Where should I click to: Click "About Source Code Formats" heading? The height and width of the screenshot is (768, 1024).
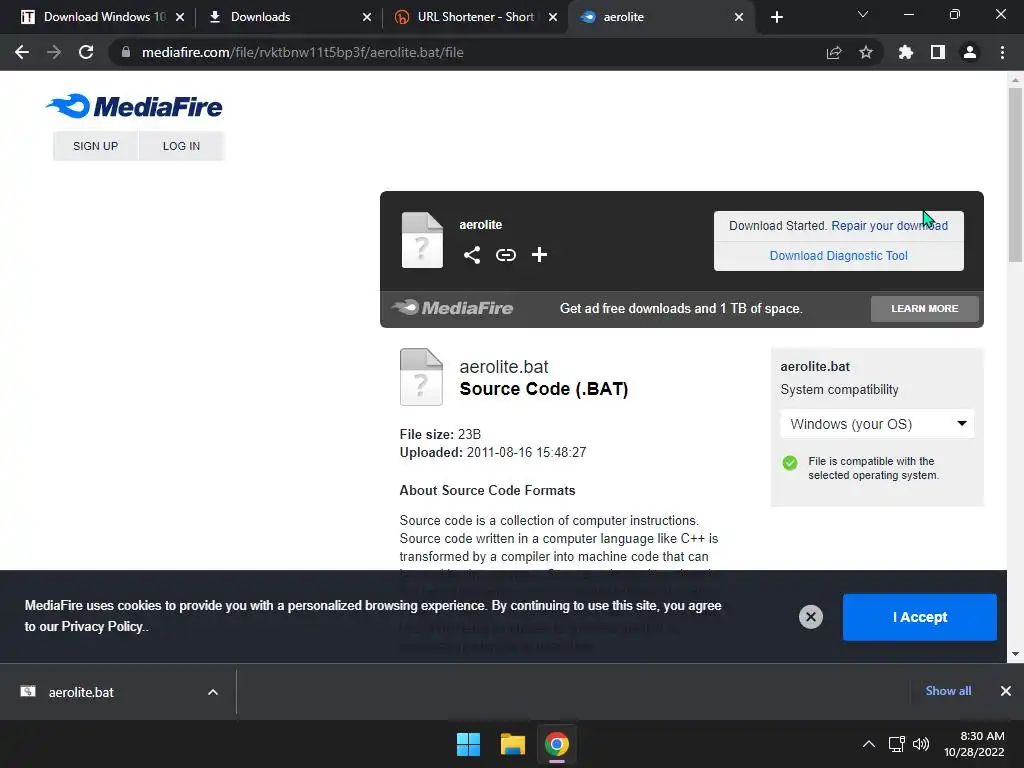pos(487,490)
